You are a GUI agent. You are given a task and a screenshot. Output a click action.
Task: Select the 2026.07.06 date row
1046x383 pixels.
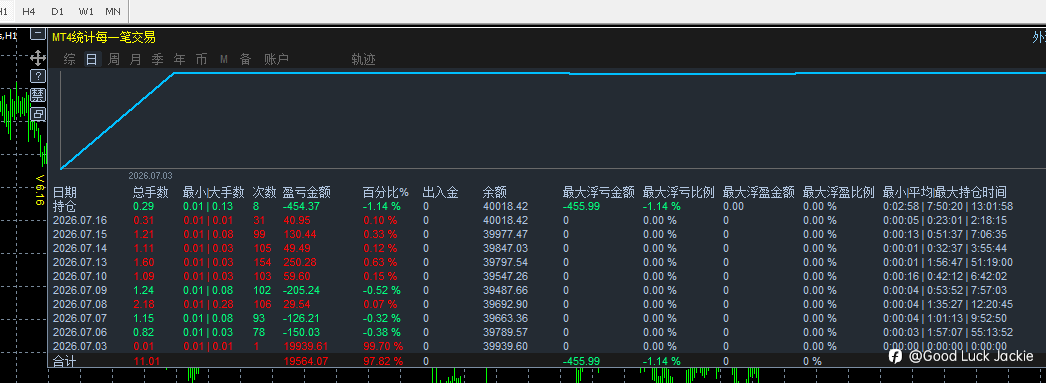[79, 332]
